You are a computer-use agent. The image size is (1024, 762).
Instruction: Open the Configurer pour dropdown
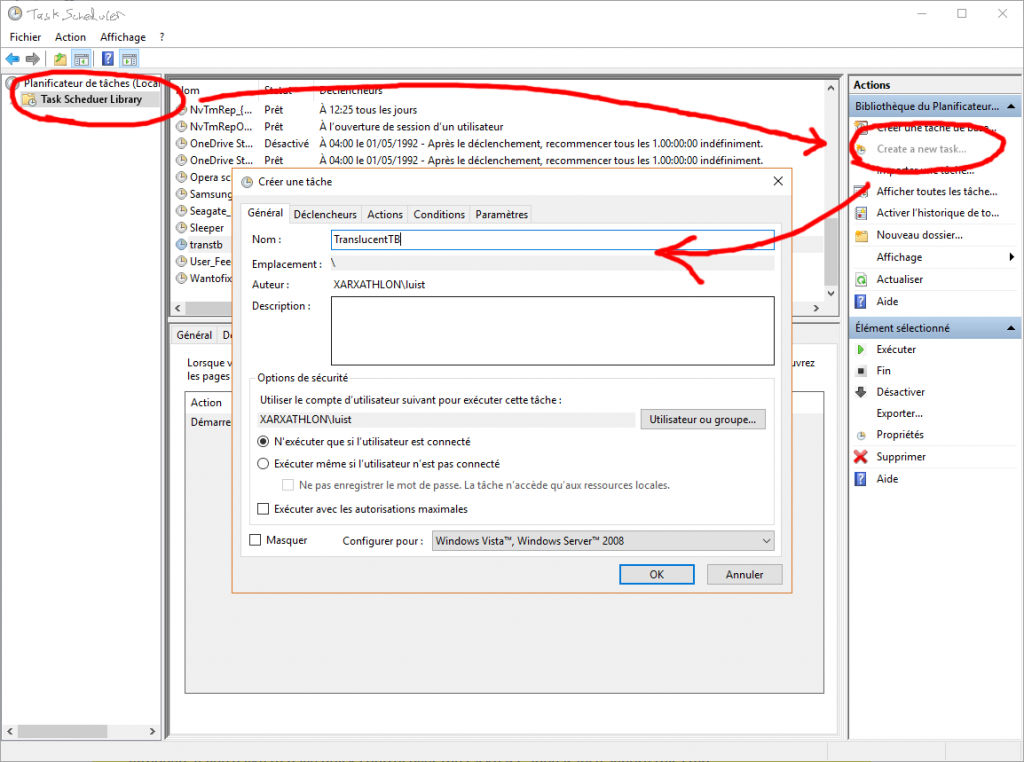click(603, 541)
